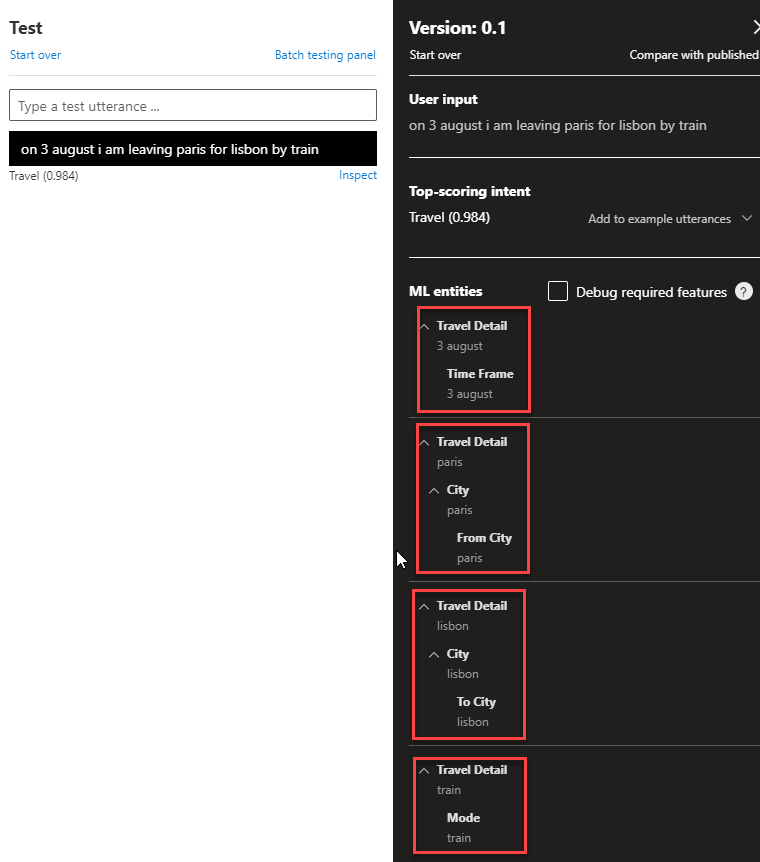This screenshot has width=760, height=862.
Task: Click the Travel (0.984) label under the utterance
Action: click(x=44, y=176)
